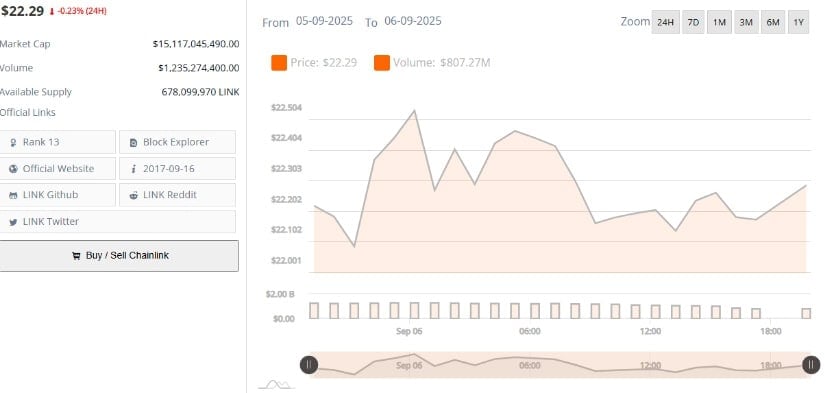Screen dimensions: 825x393
Task: Click the GitHub icon next to LINK Github
Action: pos(13,195)
